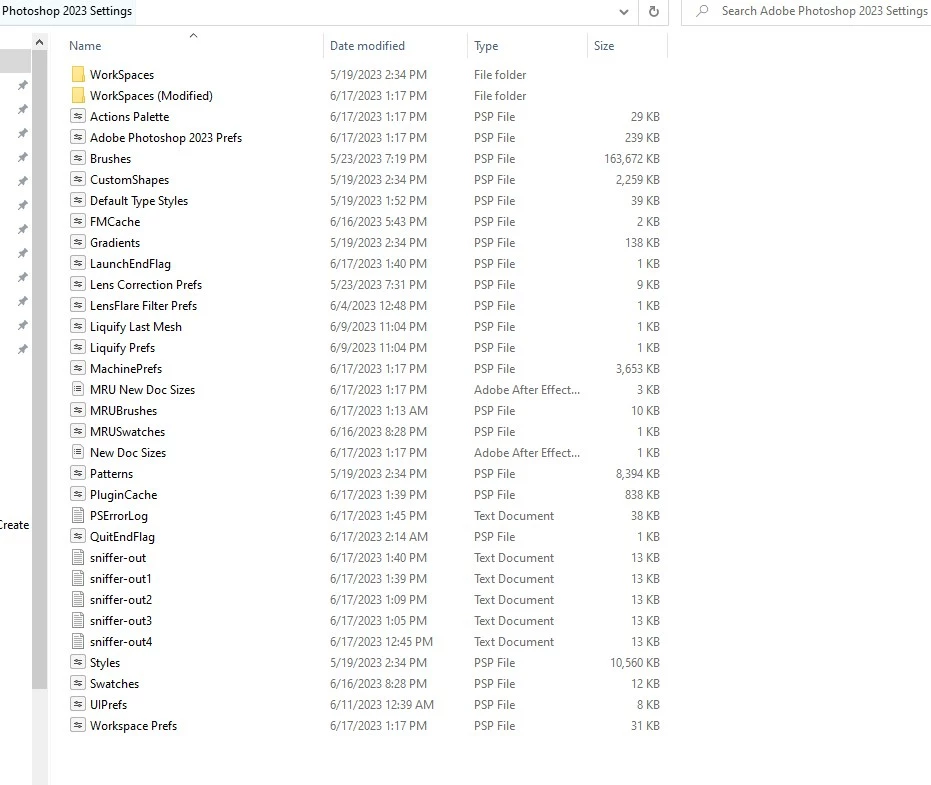
Task: Select the WorkSpaces folder icon
Action: [78, 74]
